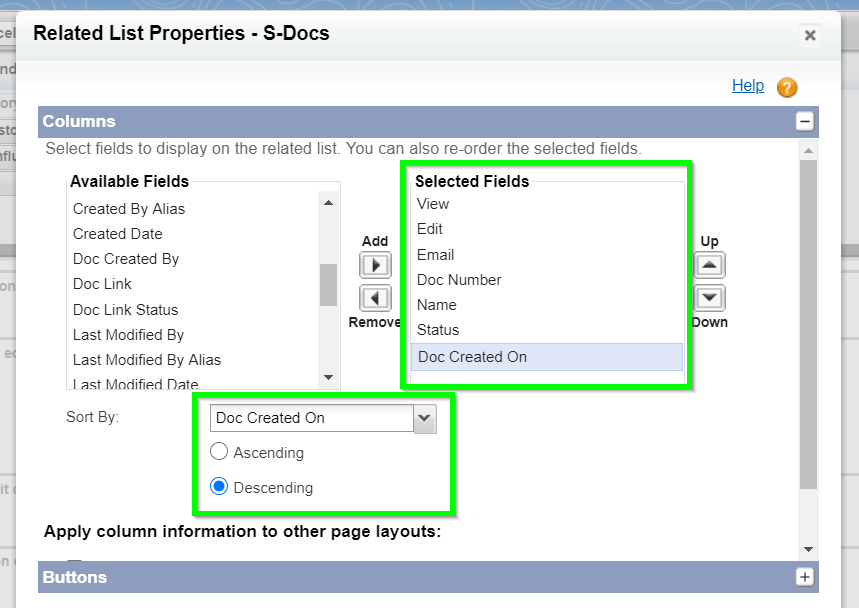Move selected field Up

point(709,265)
